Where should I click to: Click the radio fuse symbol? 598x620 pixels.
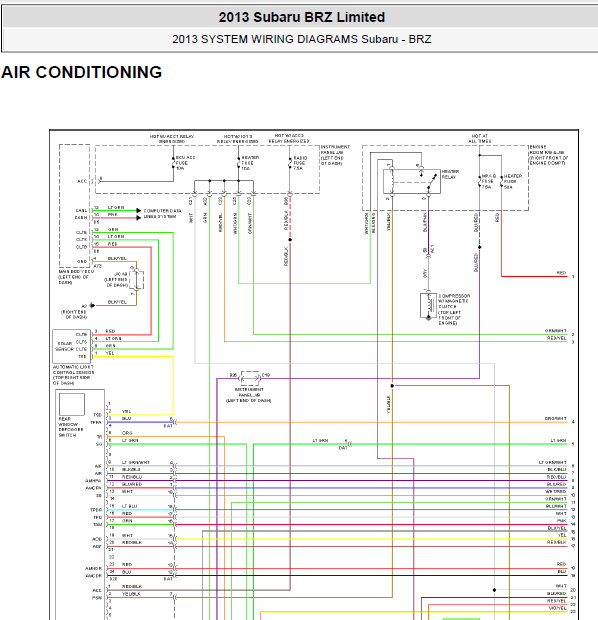290,163
